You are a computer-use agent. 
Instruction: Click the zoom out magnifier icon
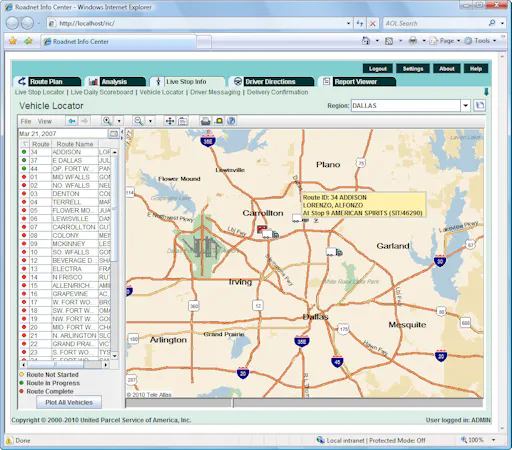point(138,121)
